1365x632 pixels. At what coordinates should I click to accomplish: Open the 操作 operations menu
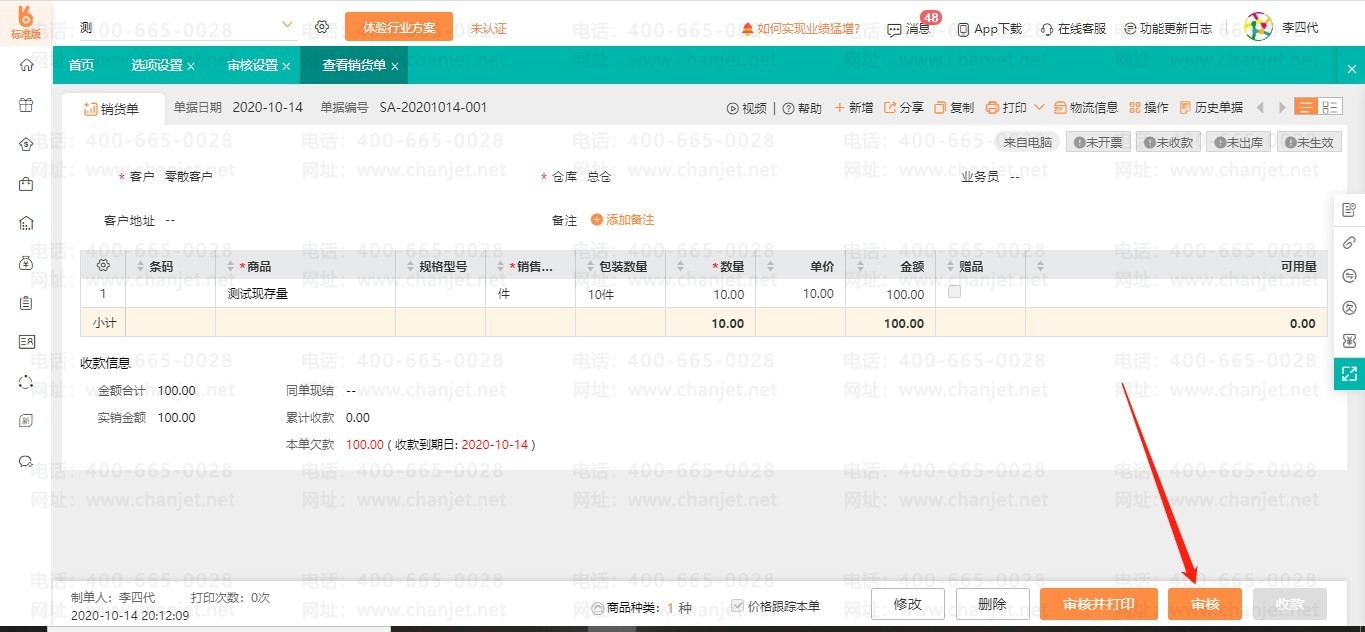tap(1149, 108)
